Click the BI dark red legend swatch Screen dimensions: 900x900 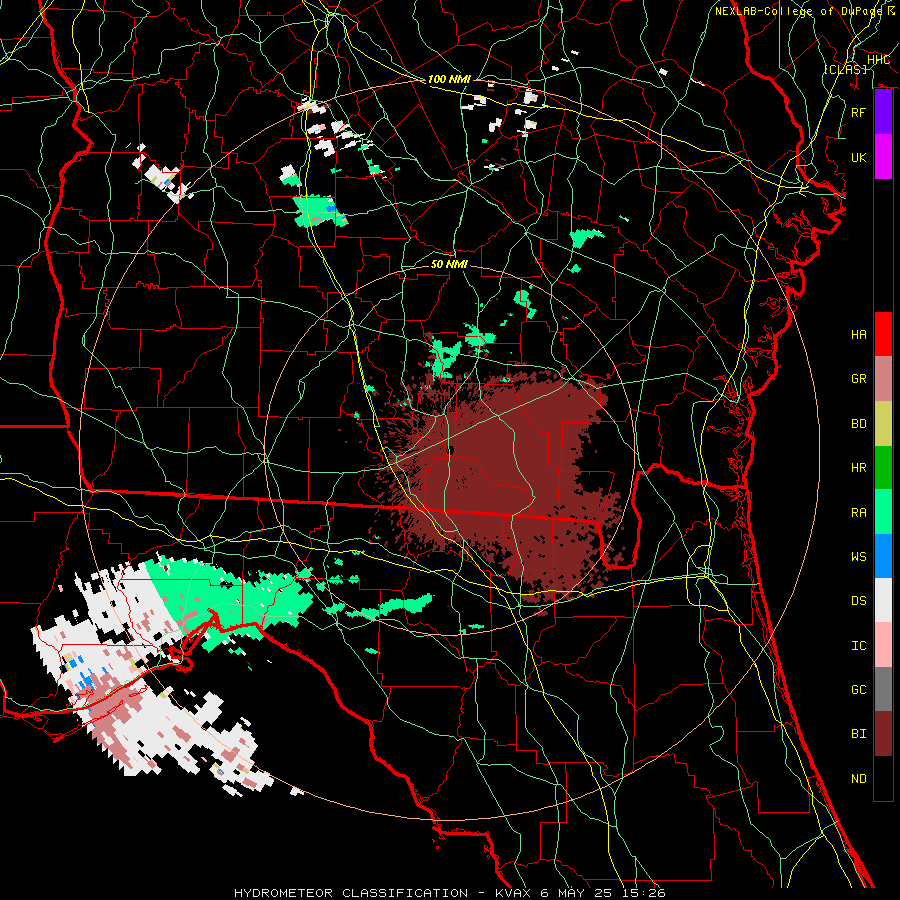[x=883, y=734]
